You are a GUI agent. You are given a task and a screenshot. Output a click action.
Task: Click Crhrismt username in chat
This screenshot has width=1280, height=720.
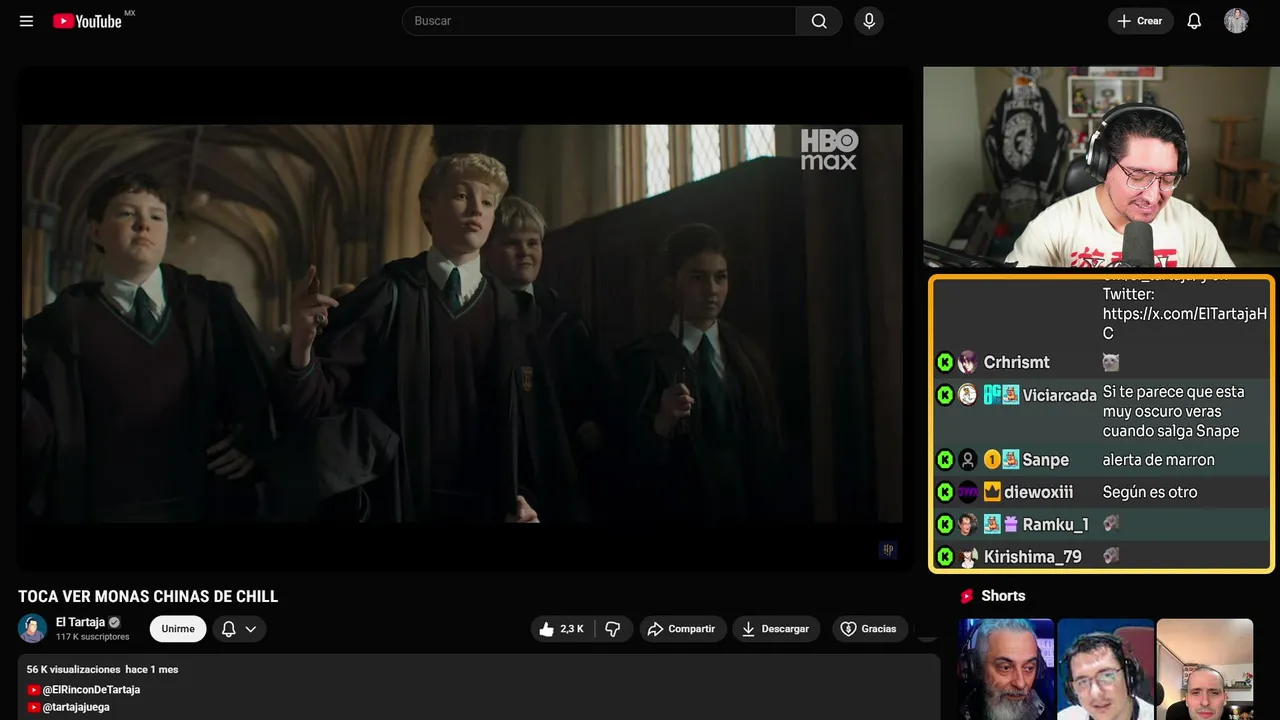click(1016, 362)
